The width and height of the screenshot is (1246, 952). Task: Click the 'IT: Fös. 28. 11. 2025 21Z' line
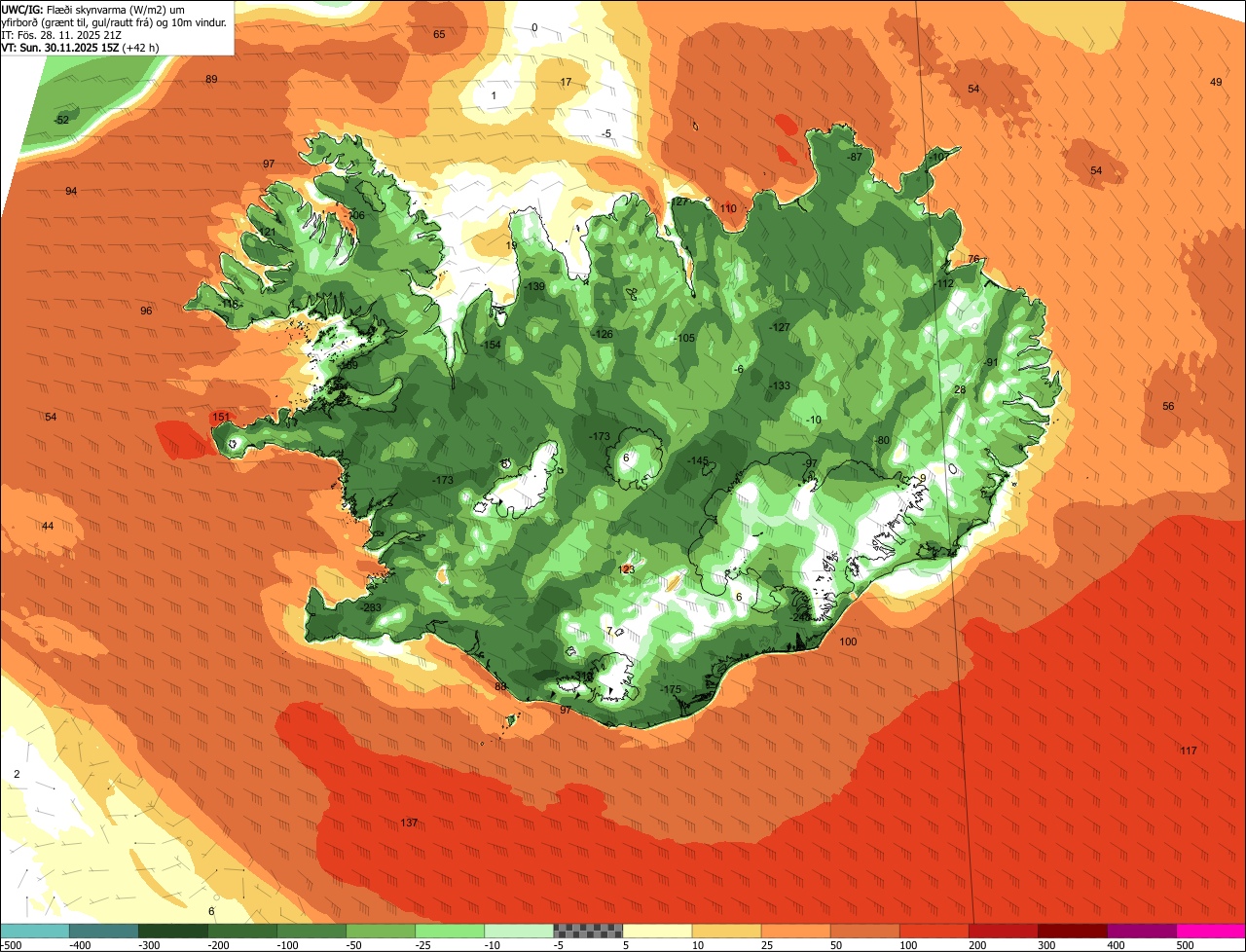pos(61,34)
